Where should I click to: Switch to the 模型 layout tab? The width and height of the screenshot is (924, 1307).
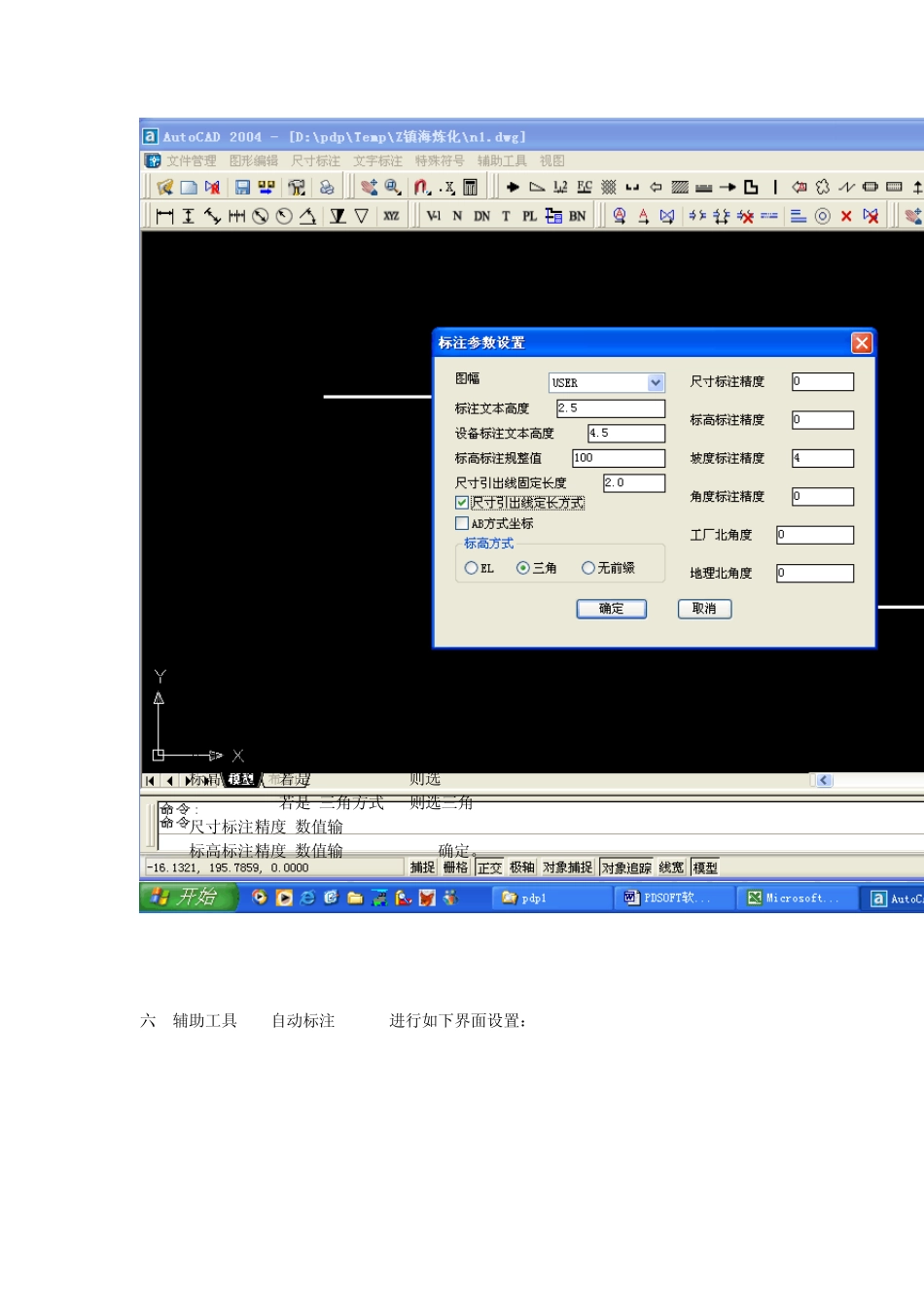241,780
